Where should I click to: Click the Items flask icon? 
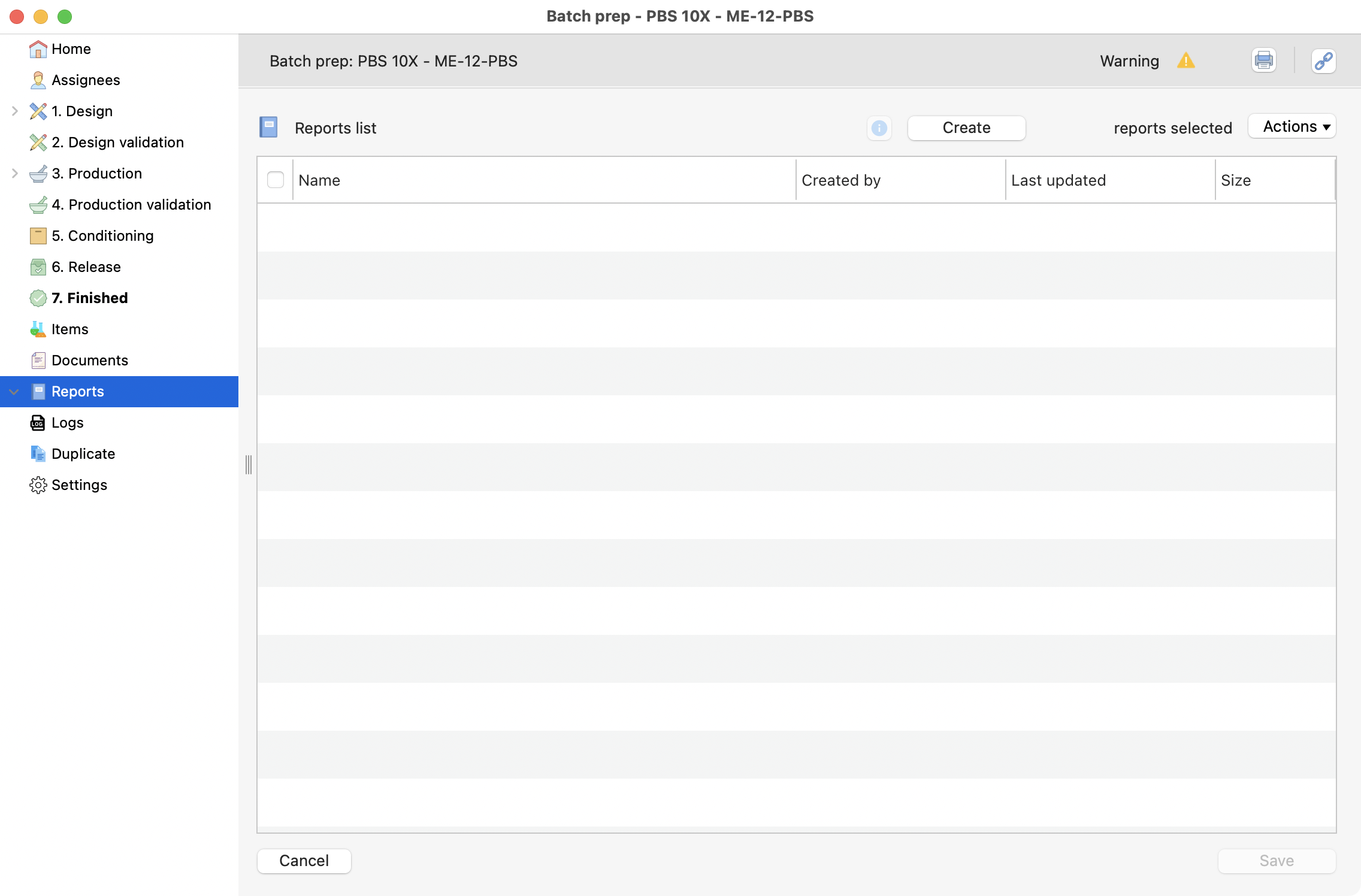pyautogui.click(x=38, y=329)
